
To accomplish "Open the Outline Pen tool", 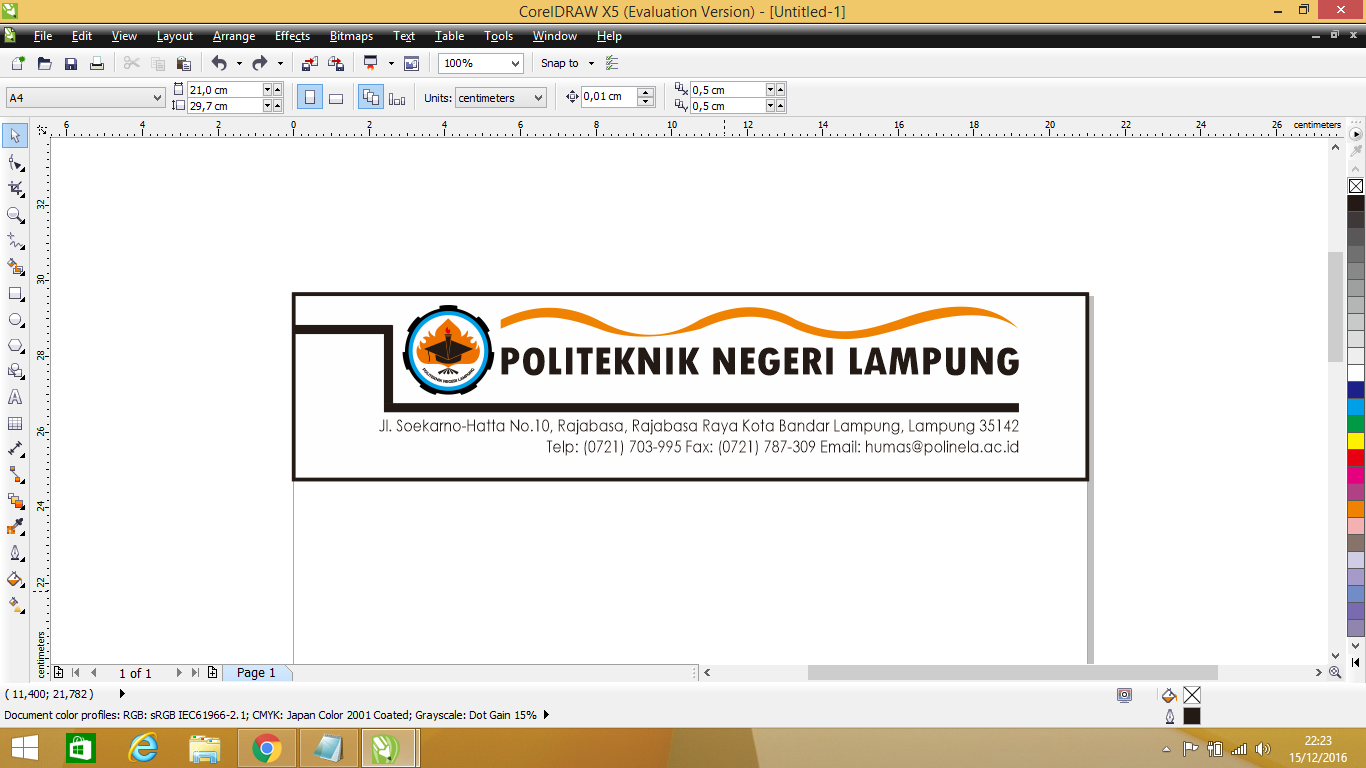I will tap(15, 553).
